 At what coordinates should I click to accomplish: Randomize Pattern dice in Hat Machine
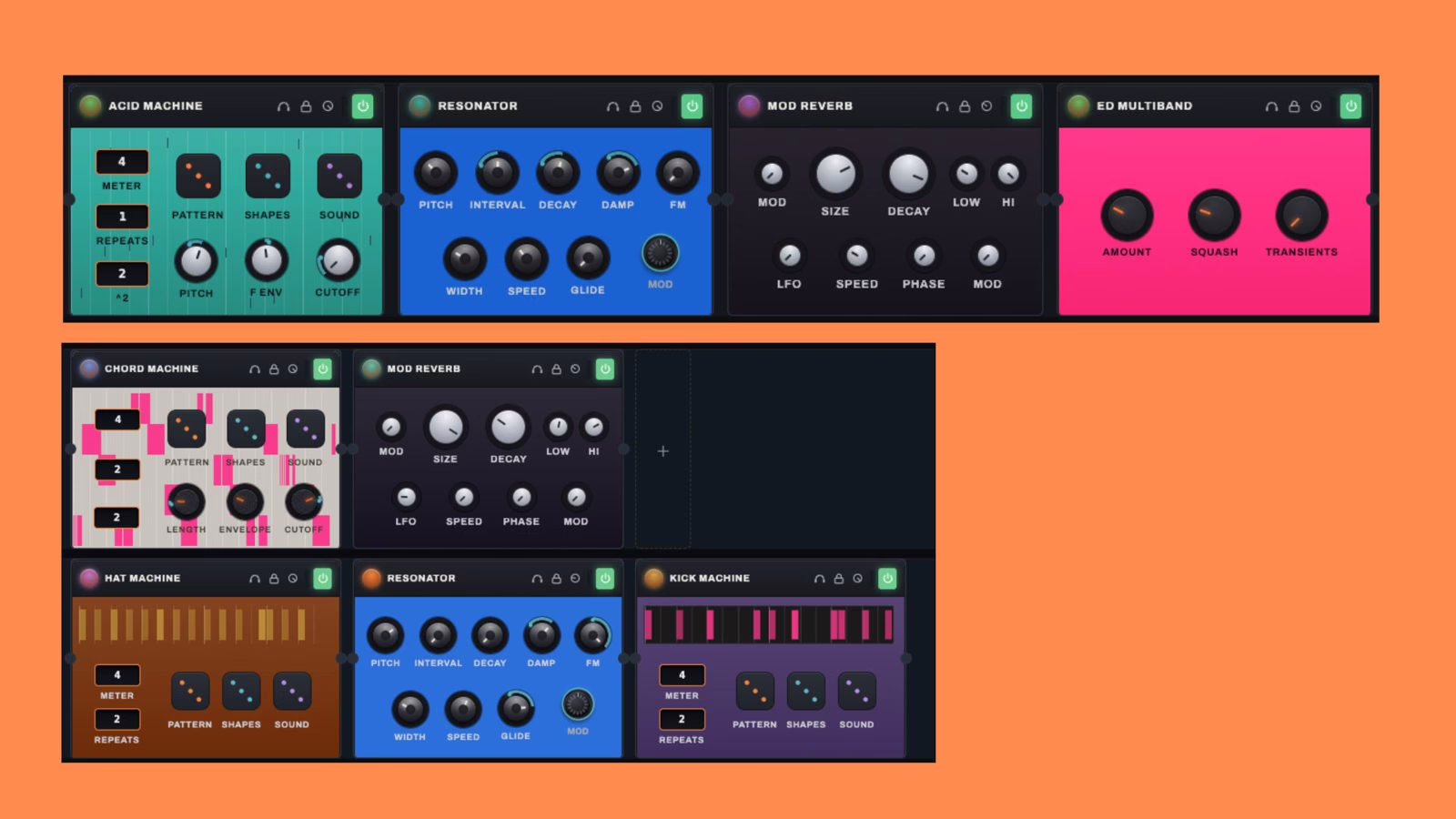[190, 692]
